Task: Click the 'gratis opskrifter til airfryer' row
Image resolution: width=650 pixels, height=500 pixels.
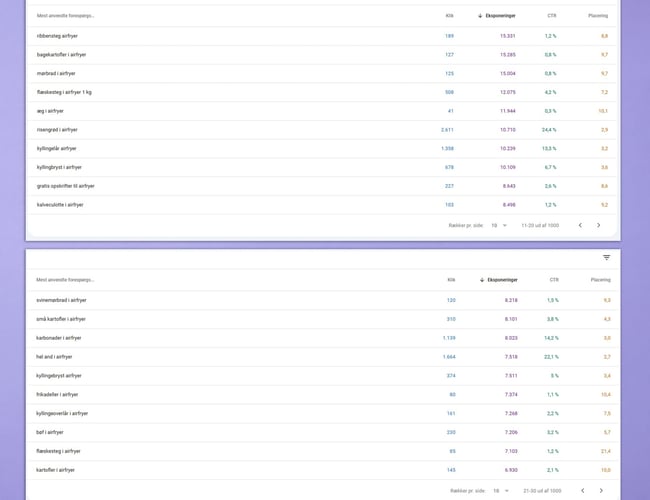Action: [65, 186]
